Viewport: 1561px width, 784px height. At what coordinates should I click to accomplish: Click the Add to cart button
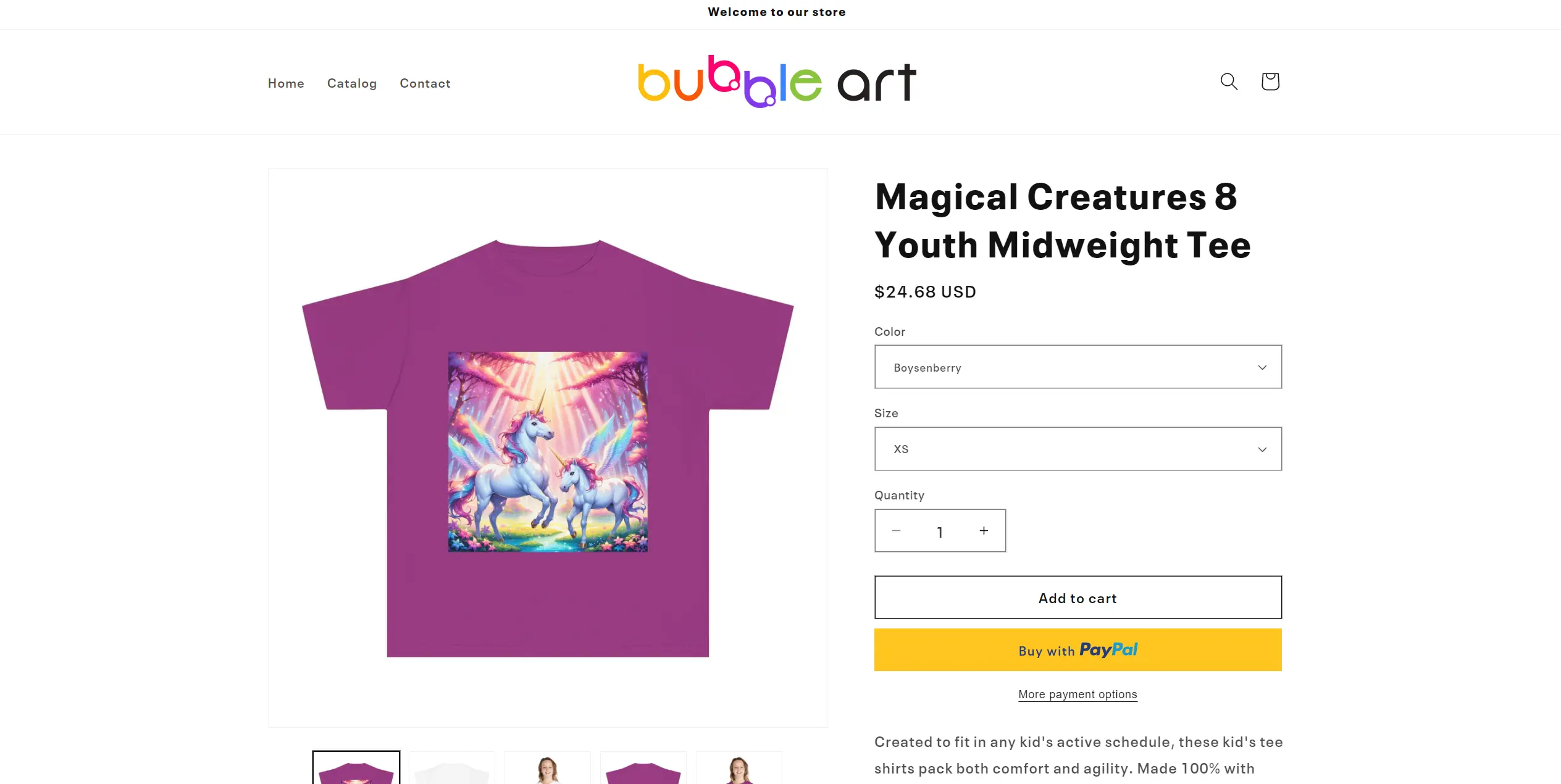pos(1078,598)
